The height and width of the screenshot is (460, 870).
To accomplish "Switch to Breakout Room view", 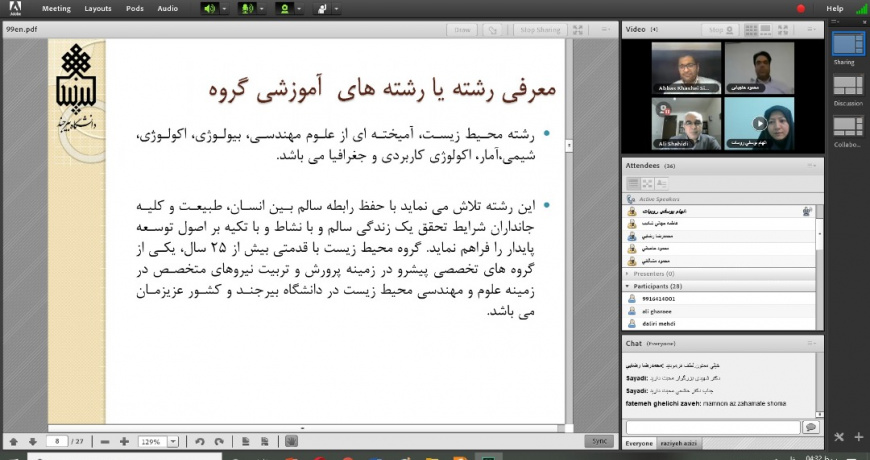I will [x=648, y=184].
